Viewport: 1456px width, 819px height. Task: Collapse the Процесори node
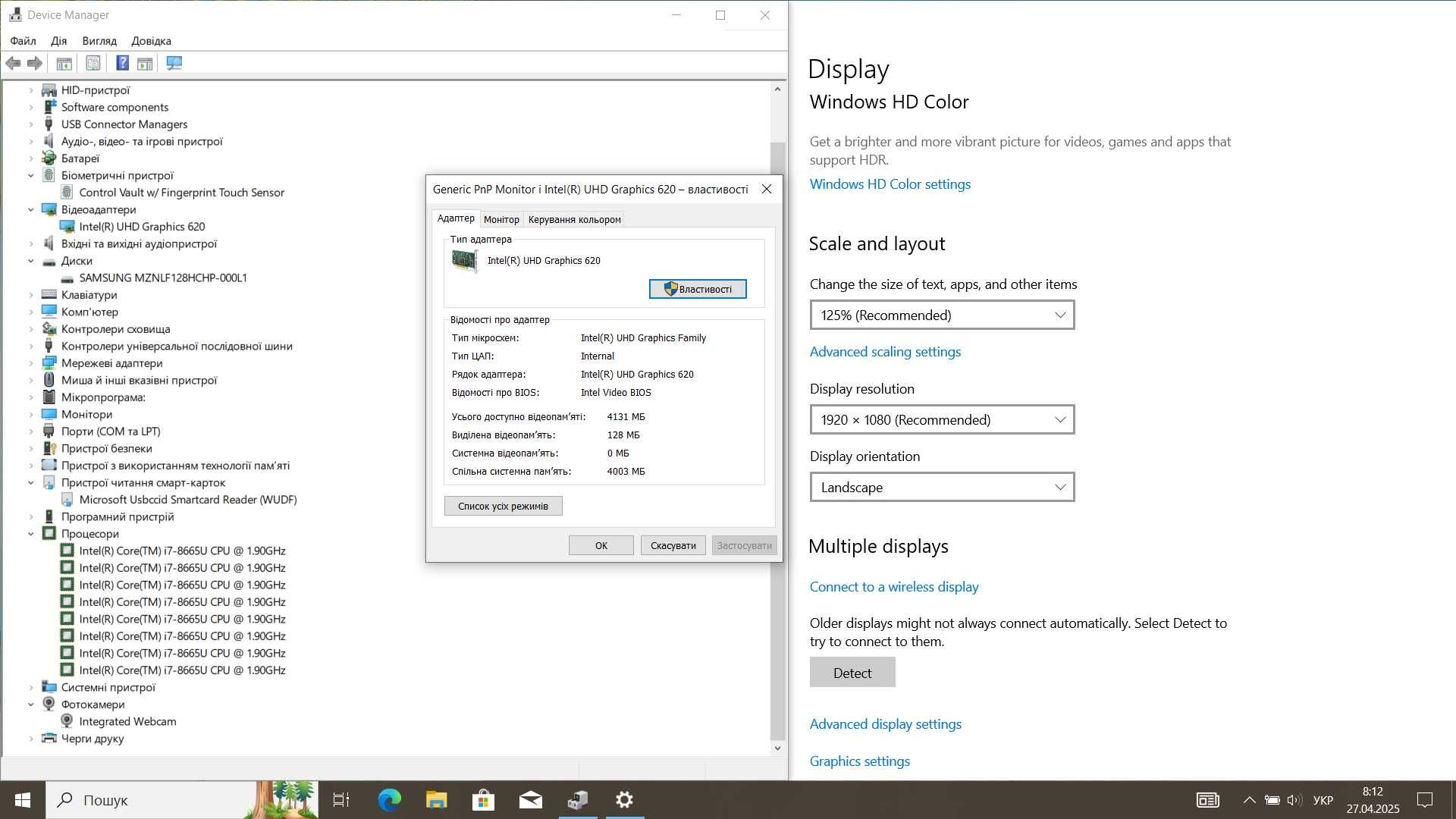31,534
